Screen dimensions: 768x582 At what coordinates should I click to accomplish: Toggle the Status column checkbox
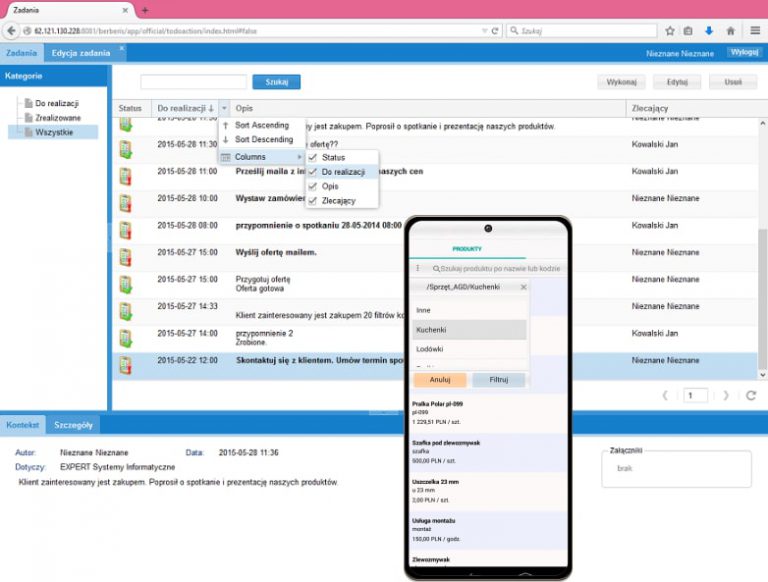pos(313,158)
